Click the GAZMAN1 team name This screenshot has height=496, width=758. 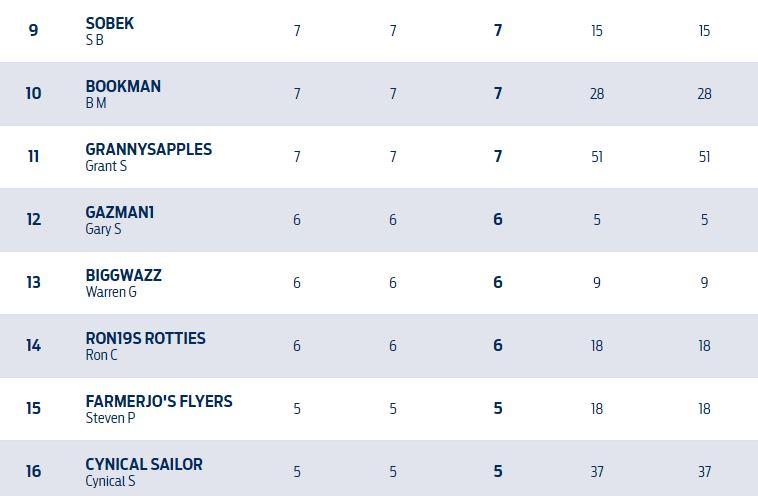click(x=120, y=212)
